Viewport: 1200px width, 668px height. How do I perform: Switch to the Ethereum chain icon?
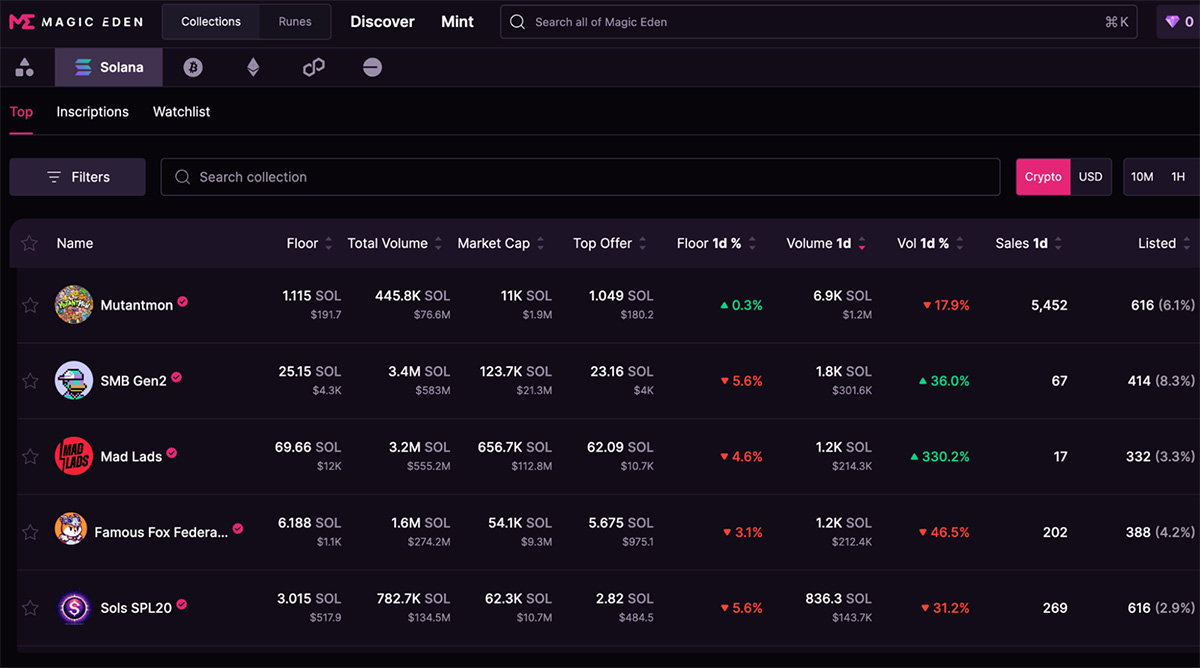[x=253, y=67]
